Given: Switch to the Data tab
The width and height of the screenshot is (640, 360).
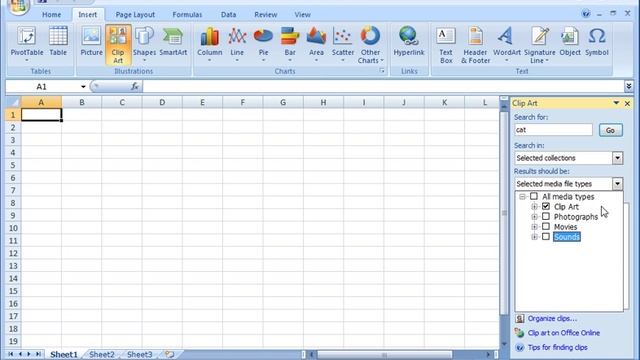Looking at the screenshot, I should 229,15.
